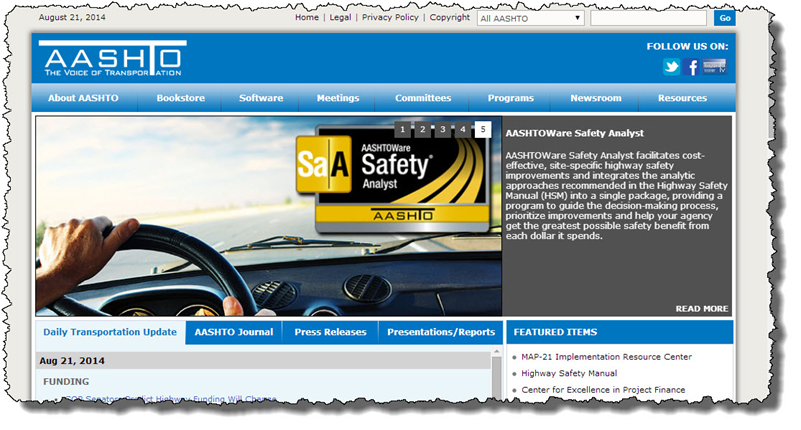This screenshot has height=430, width=801.
Task: Select the Daily Transportation Update tab
Action: pos(110,332)
